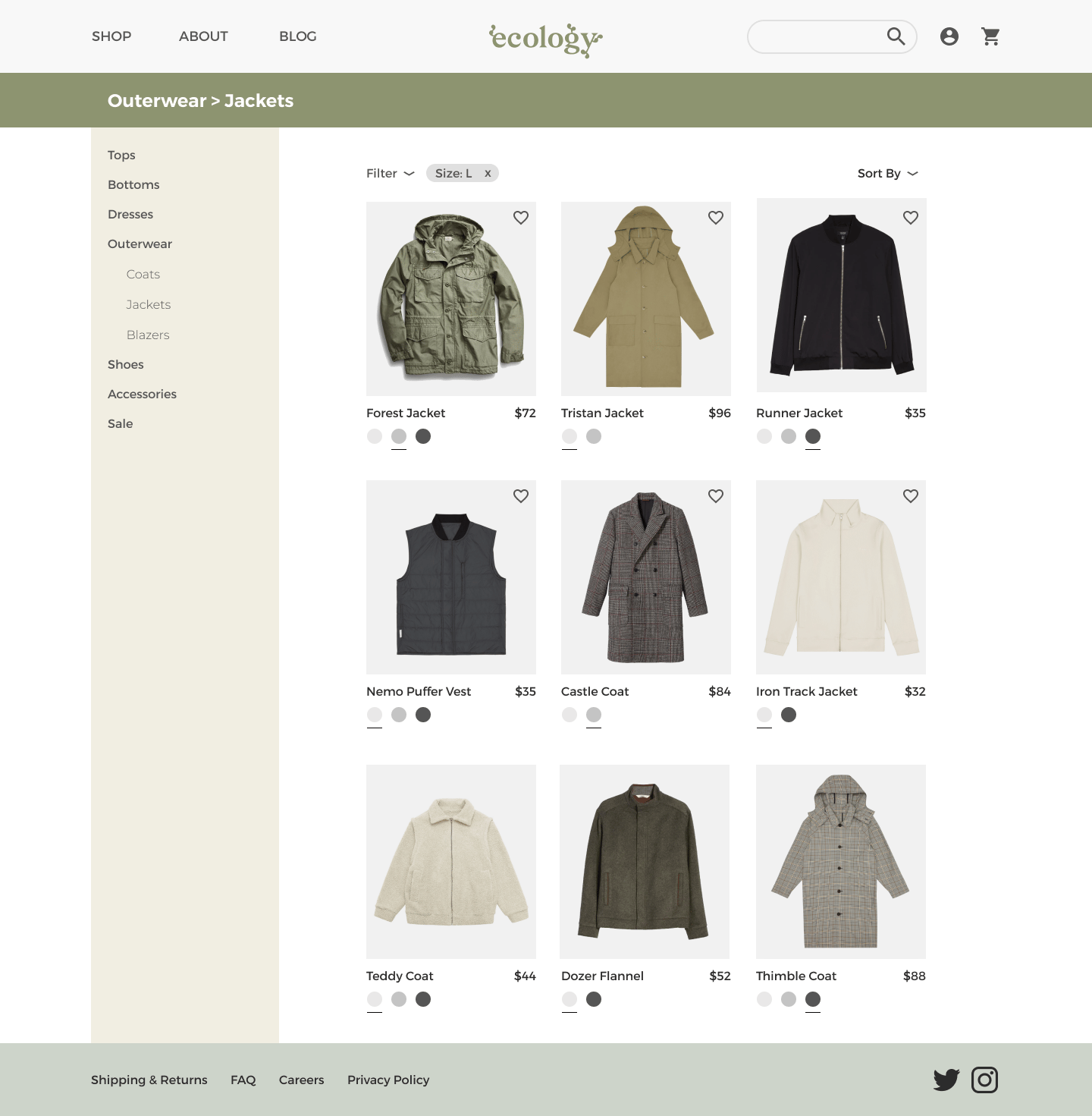Open FAQ footer link

(x=243, y=1080)
